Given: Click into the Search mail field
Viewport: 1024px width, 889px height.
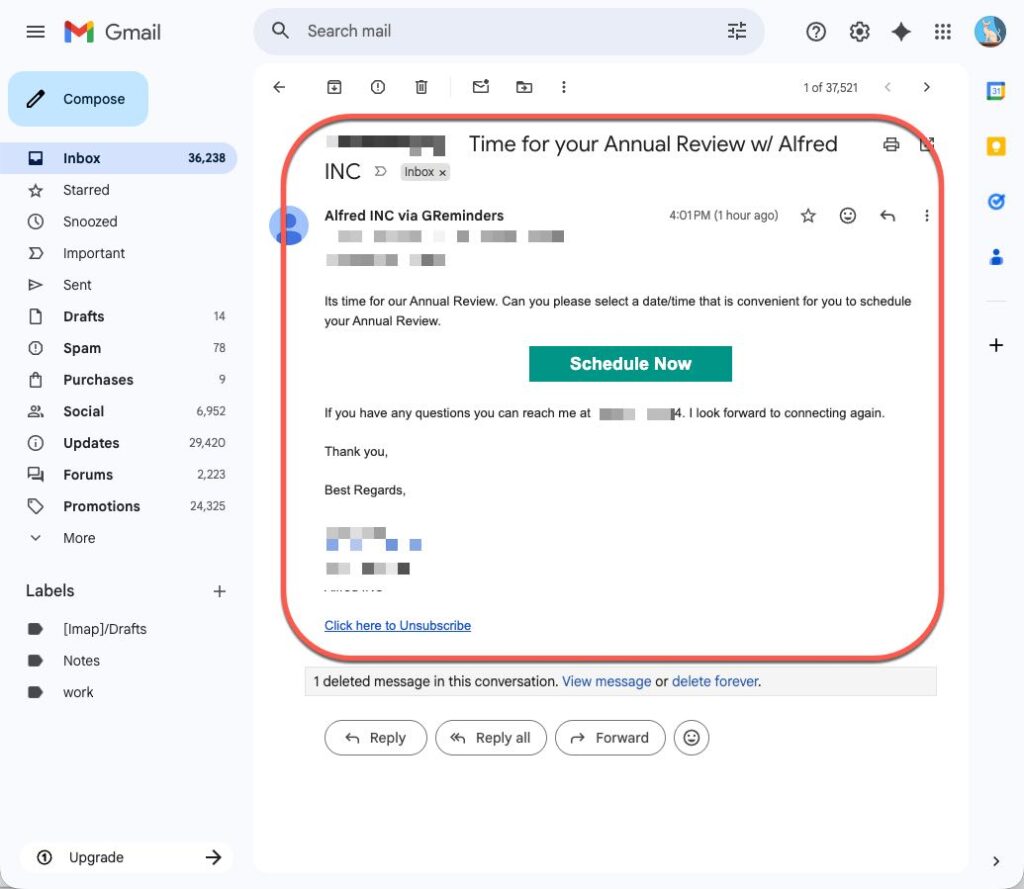Looking at the screenshot, I should click(x=500, y=32).
